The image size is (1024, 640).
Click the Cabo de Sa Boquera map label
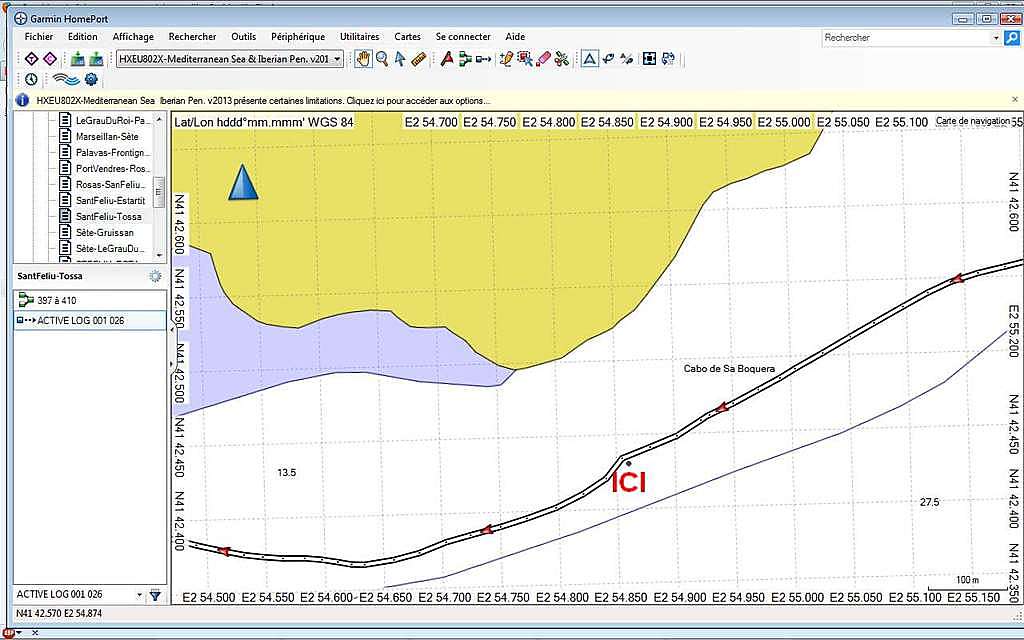pos(729,369)
